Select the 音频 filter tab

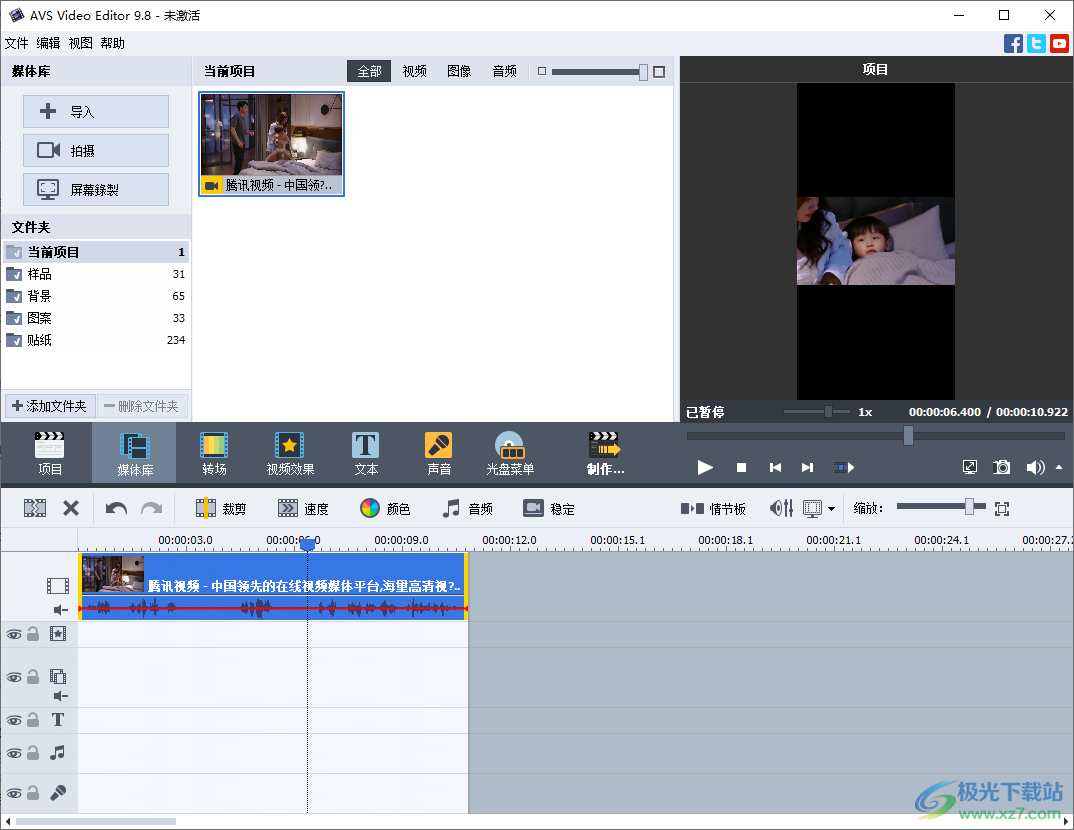pyautogui.click(x=505, y=71)
